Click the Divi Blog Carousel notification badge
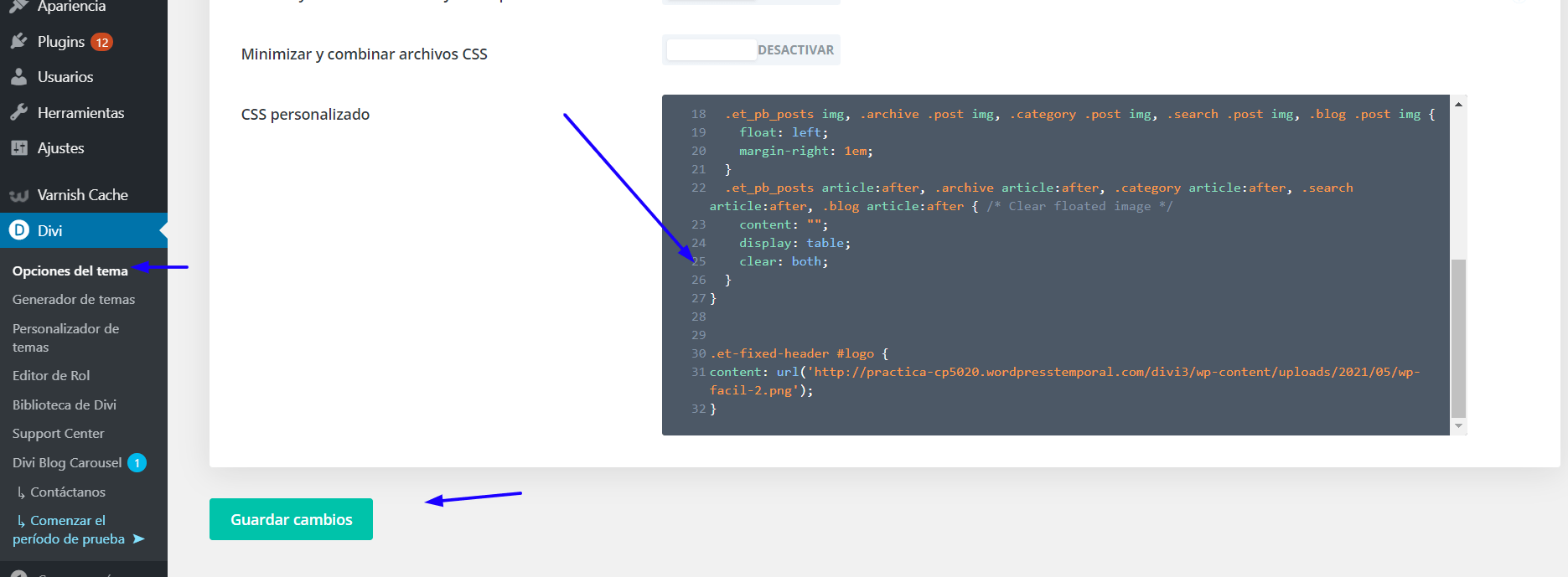Image resolution: width=1568 pixels, height=577 pixels. [x=137, y=462]
